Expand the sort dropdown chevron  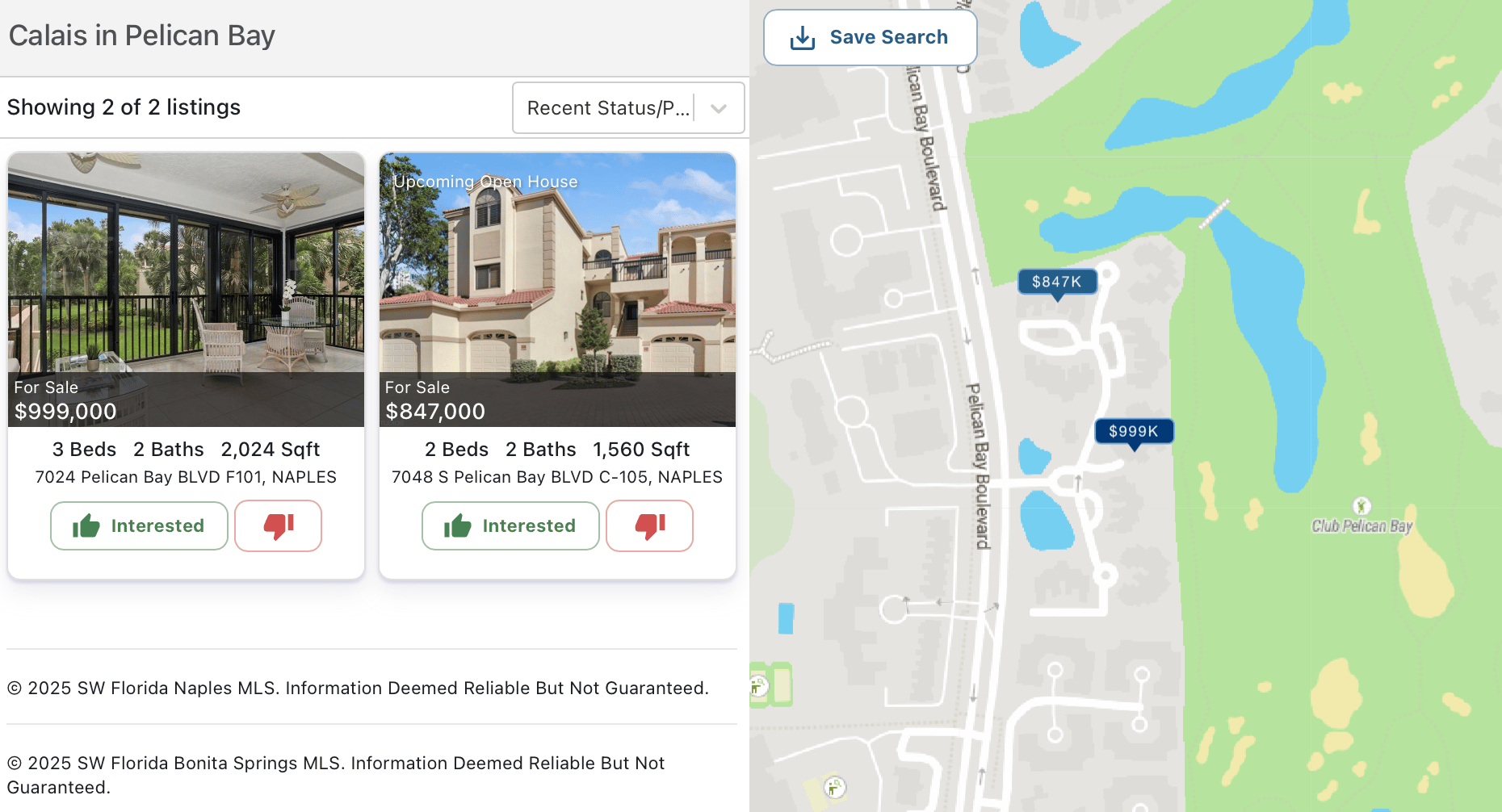(x=719, y=108)
